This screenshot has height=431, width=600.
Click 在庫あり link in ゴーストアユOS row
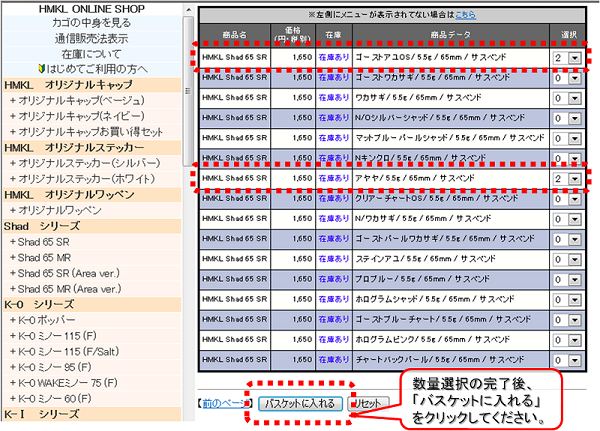click(334, 57)
